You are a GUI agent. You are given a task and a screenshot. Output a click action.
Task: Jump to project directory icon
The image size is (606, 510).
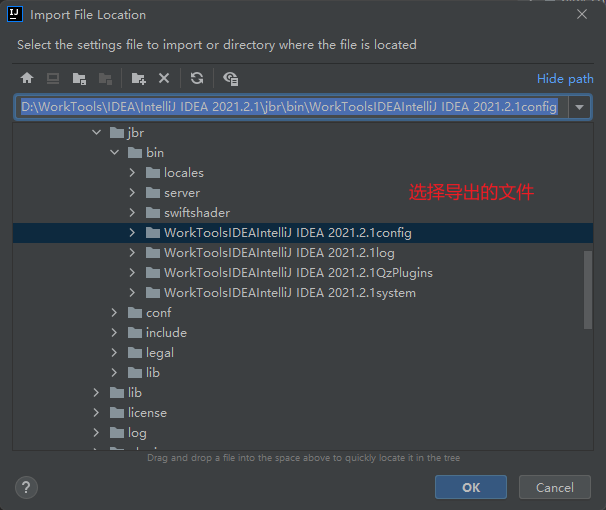coord(79,78)
